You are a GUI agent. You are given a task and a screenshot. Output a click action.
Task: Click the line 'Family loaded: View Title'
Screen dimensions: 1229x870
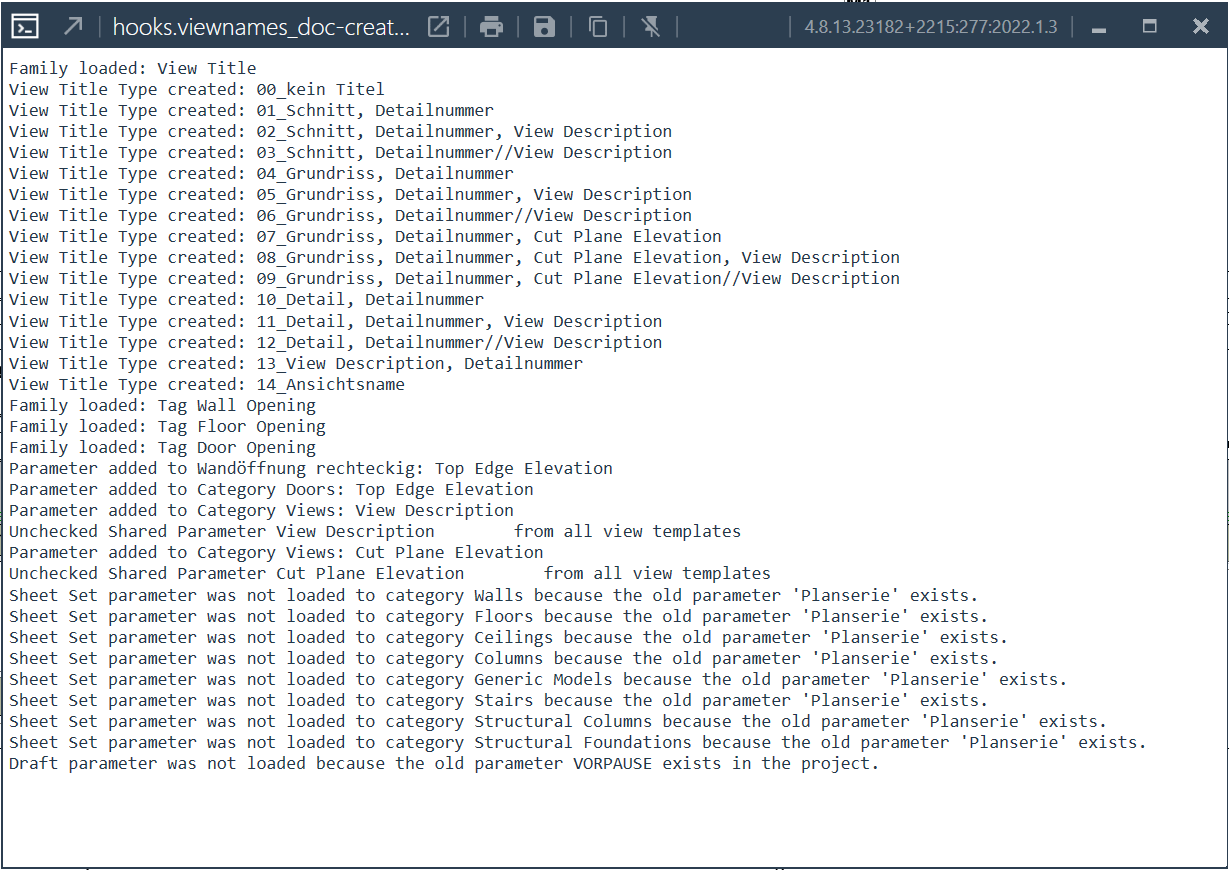click(x=133, y=69)
